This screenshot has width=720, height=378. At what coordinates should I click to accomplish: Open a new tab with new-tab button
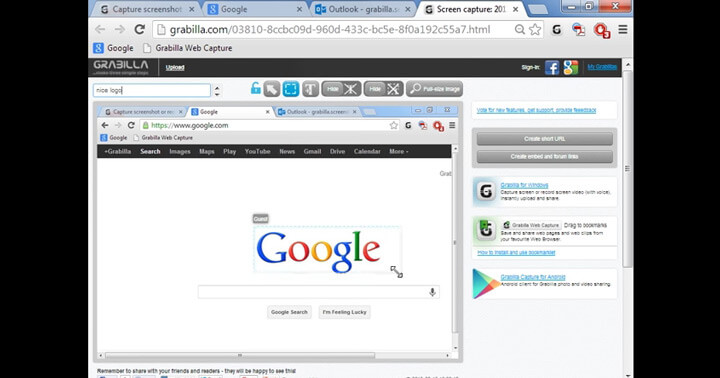537,9
